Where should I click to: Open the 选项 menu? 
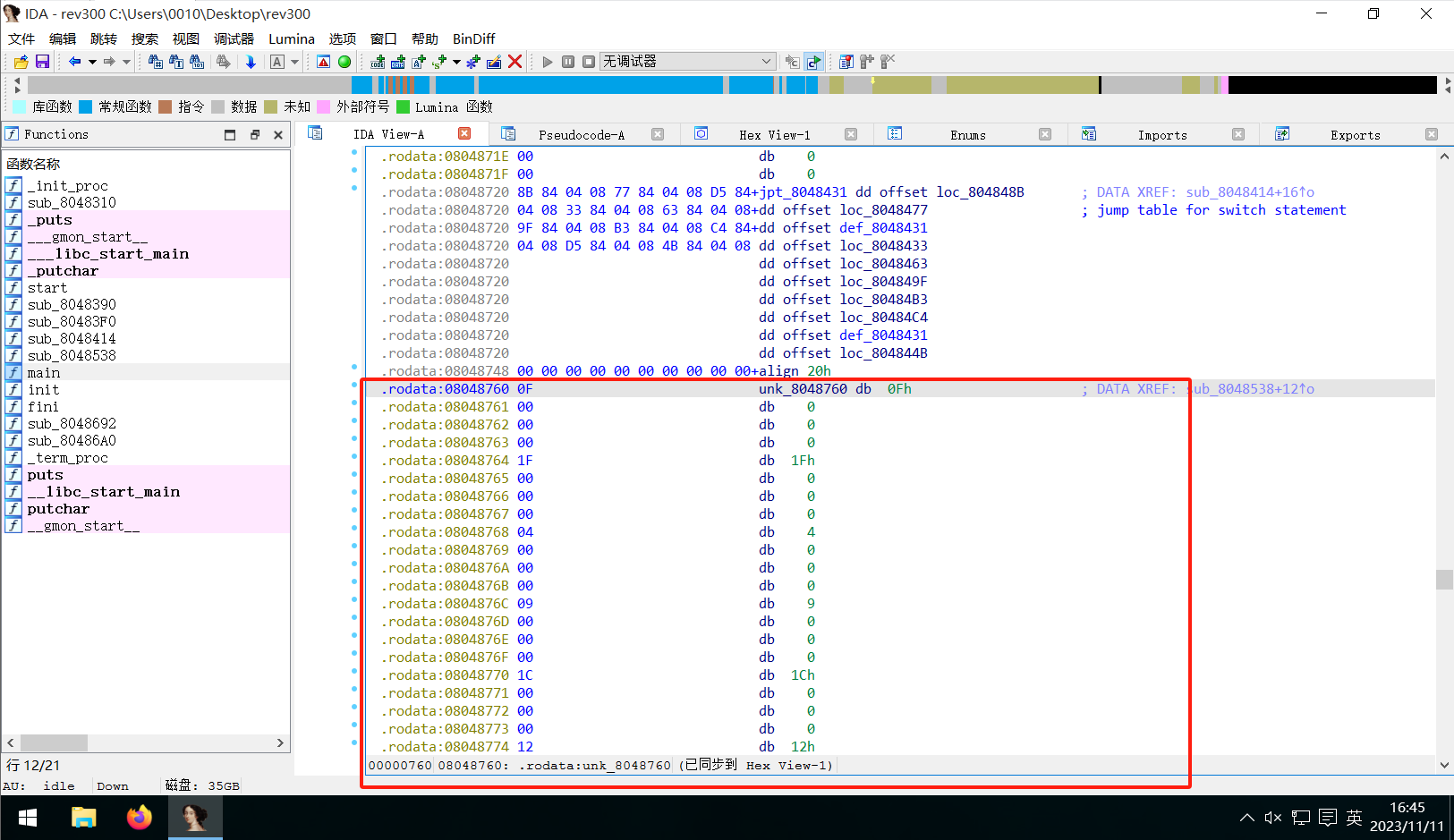click(343, 39)
